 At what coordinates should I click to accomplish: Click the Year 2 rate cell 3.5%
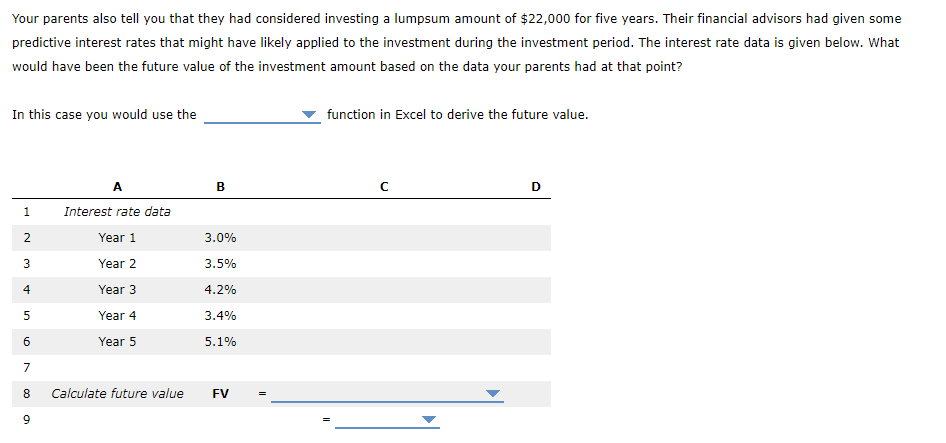point(220,264)
